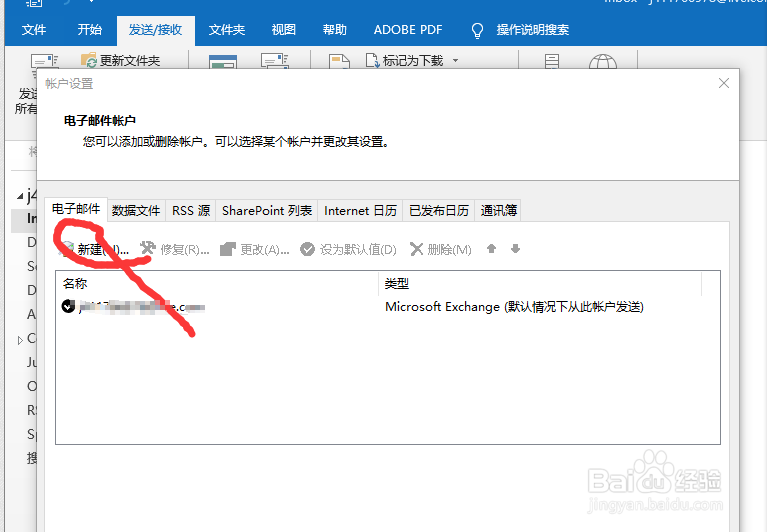Click the 操作说明搜索 search box
767x532 pixels.
pos(533,30)
